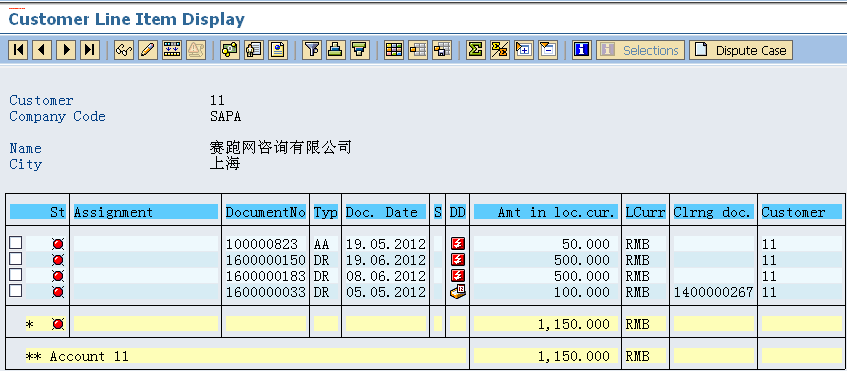Image resolution: width=847 pixels, height=371 pixels.
Task: Click the Dispute Case button
Action: tap(741, 50)
